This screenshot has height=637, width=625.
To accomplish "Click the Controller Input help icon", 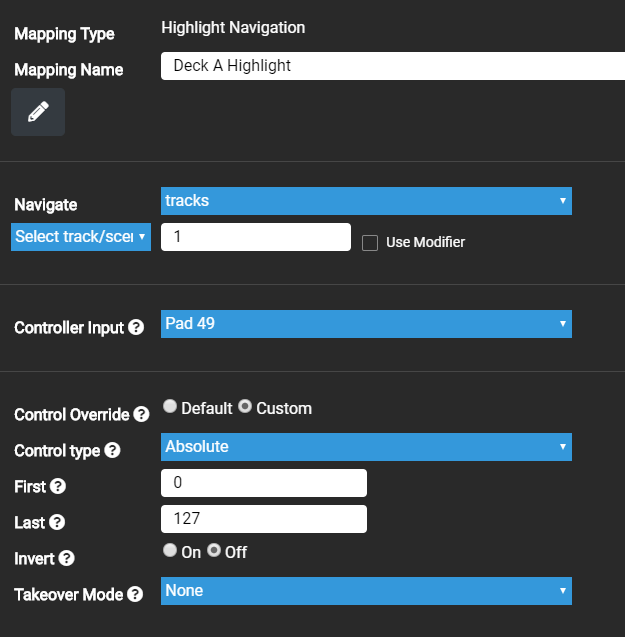I will (x=136, y=327).
